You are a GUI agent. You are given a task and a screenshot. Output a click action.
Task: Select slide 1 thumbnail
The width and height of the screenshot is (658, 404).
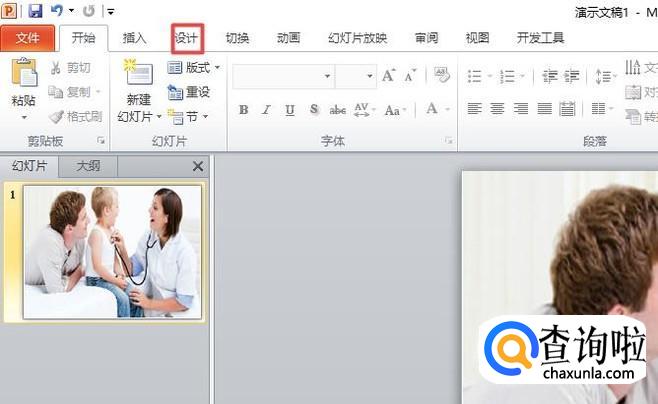tap(112, 253)
